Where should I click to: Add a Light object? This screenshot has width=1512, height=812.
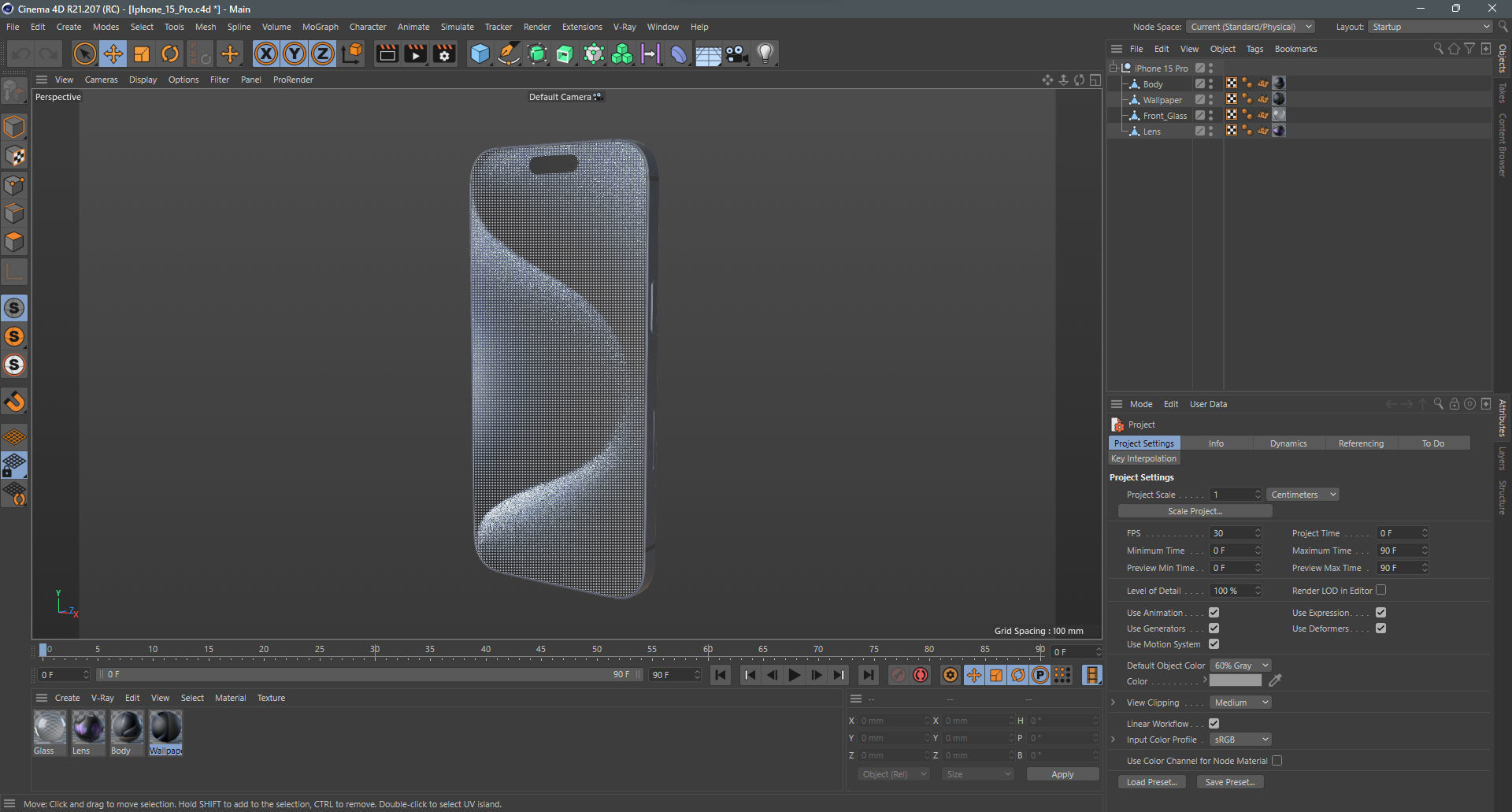click(x=765, y=54)
